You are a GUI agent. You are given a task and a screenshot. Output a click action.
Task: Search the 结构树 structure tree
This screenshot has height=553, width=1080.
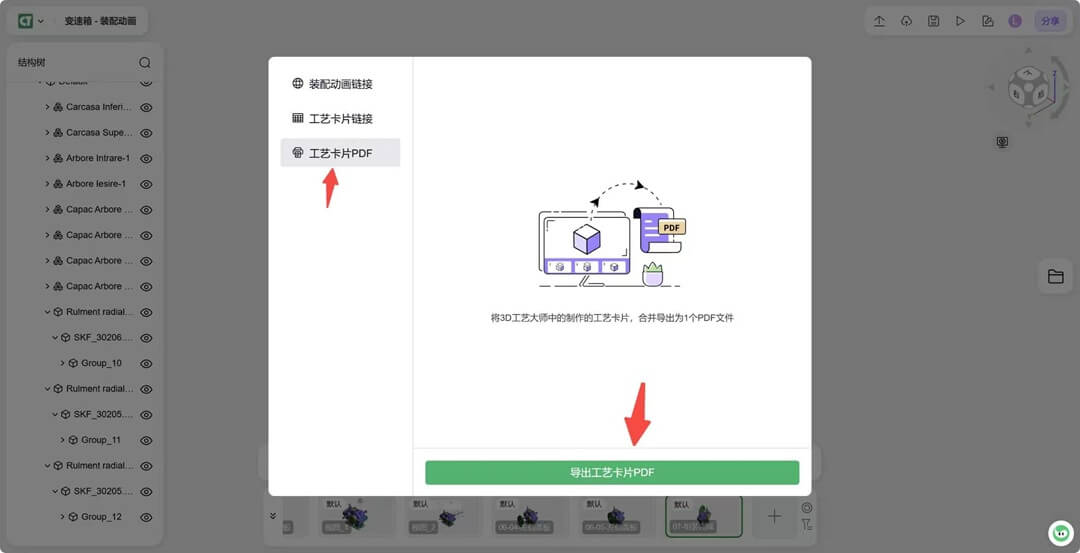click(x=145, y=63)
